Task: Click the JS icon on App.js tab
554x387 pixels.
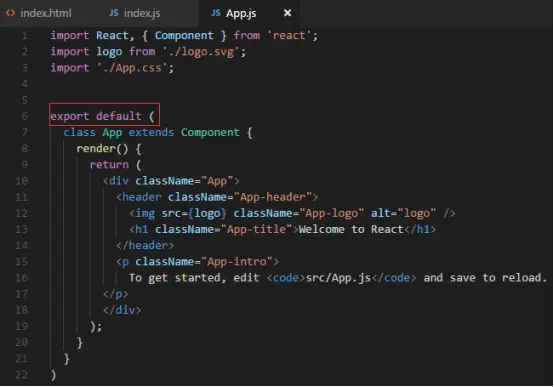Action: (216, 13)
